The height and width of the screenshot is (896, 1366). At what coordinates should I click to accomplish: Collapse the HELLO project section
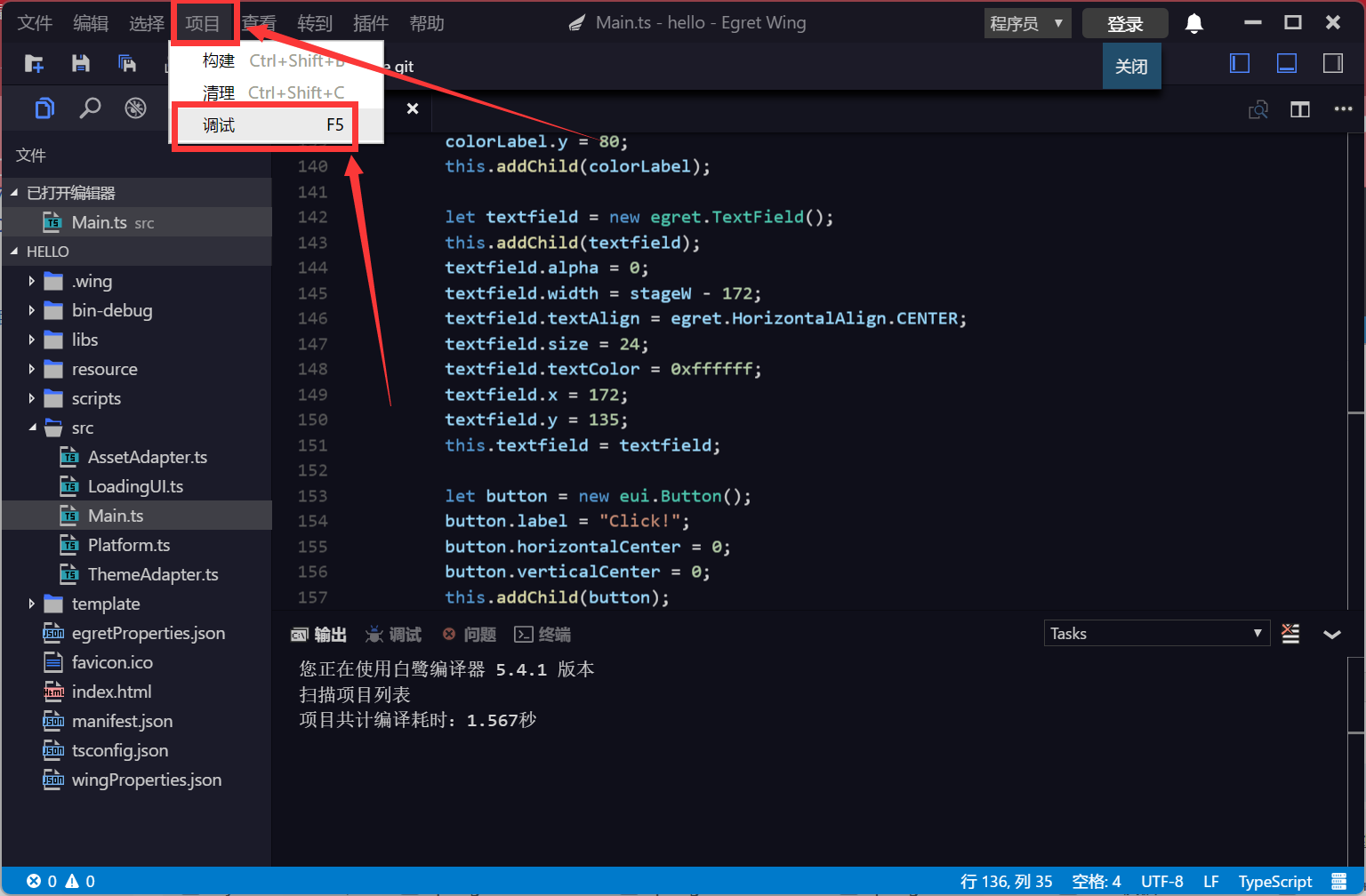pyautogui.click(x=137, y=252)
